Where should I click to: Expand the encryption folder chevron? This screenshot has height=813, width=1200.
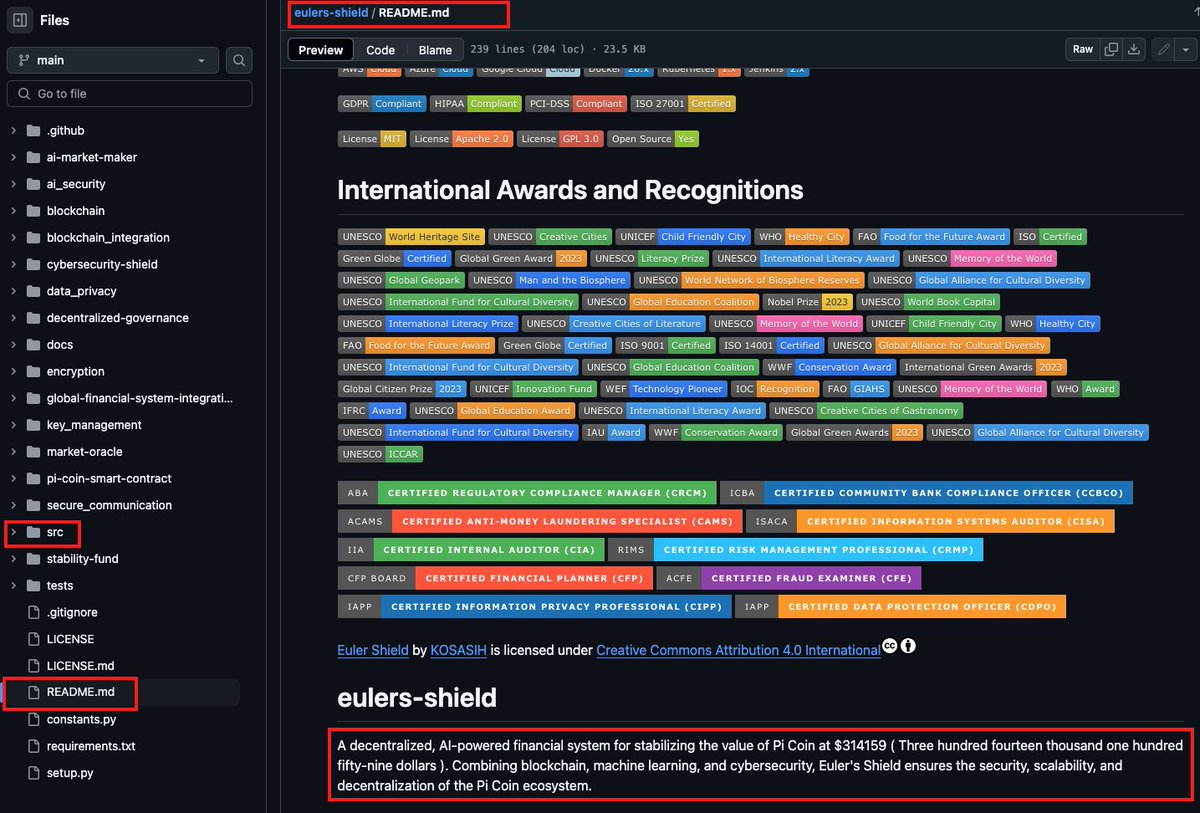tap(13, 371)
